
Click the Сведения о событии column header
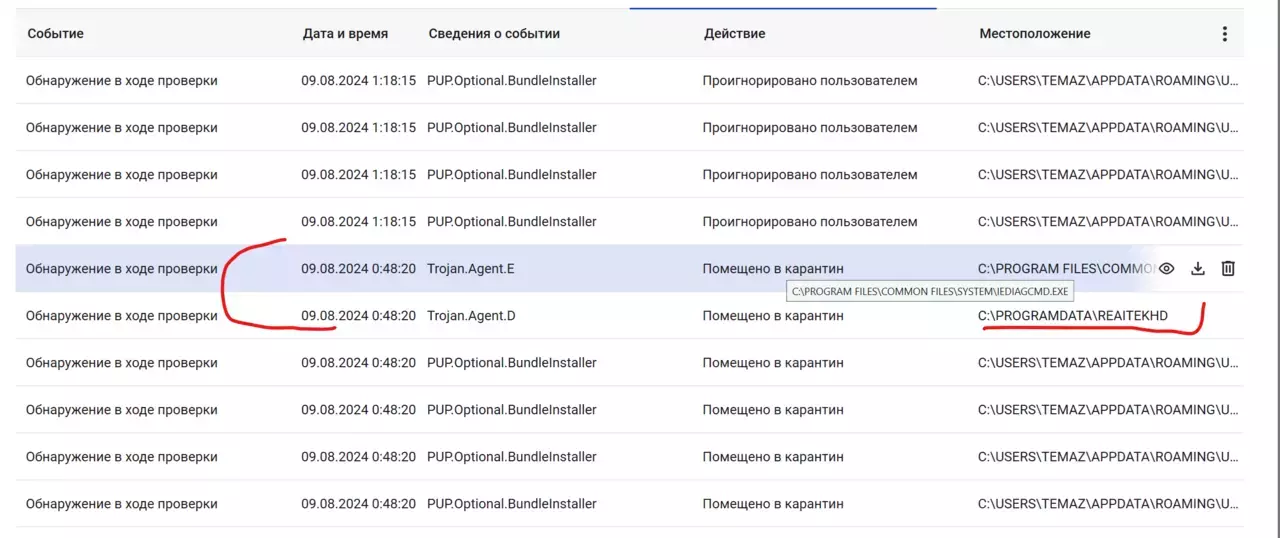click(494, 34)
